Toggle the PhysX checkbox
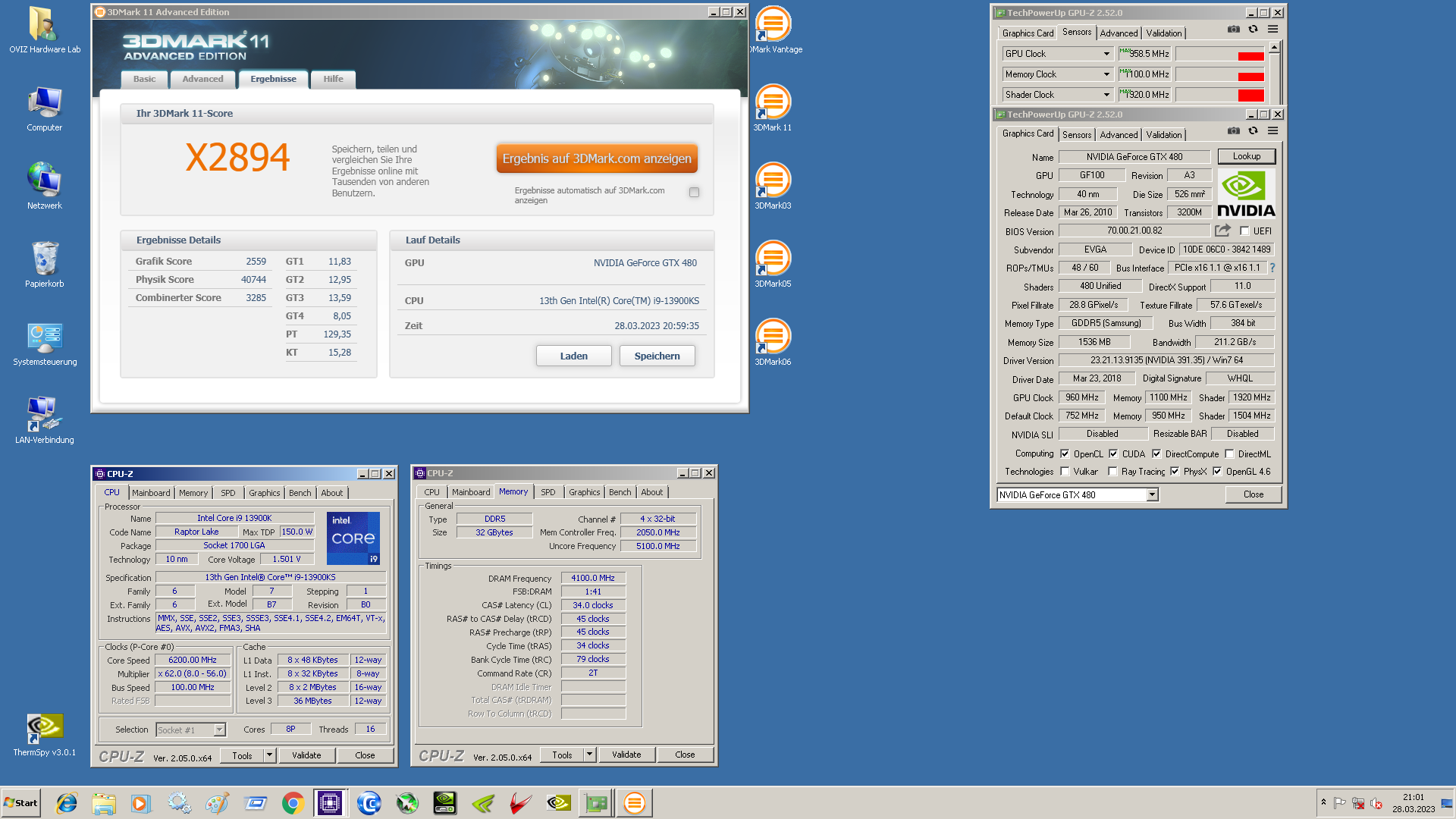This screenshot has height=819, width=1456. [x=1175, y=471]
